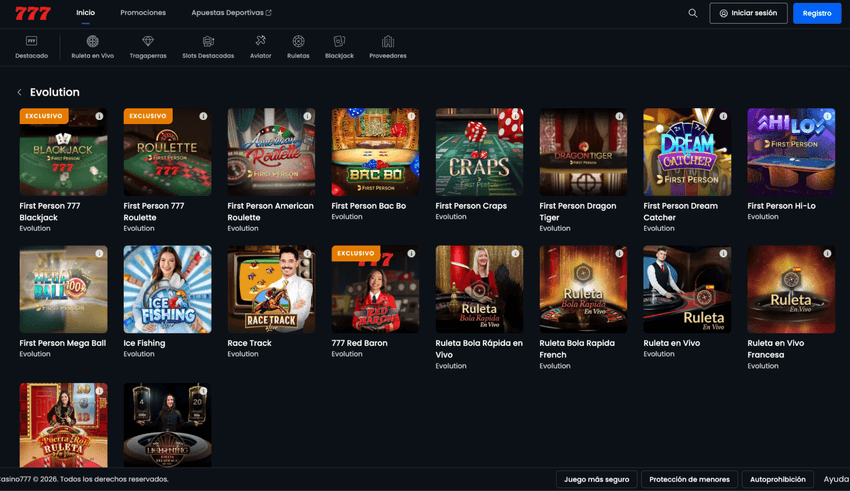Show info for Race Track game
The height and width of the screenshot is (491, 850).
[307, 253]
